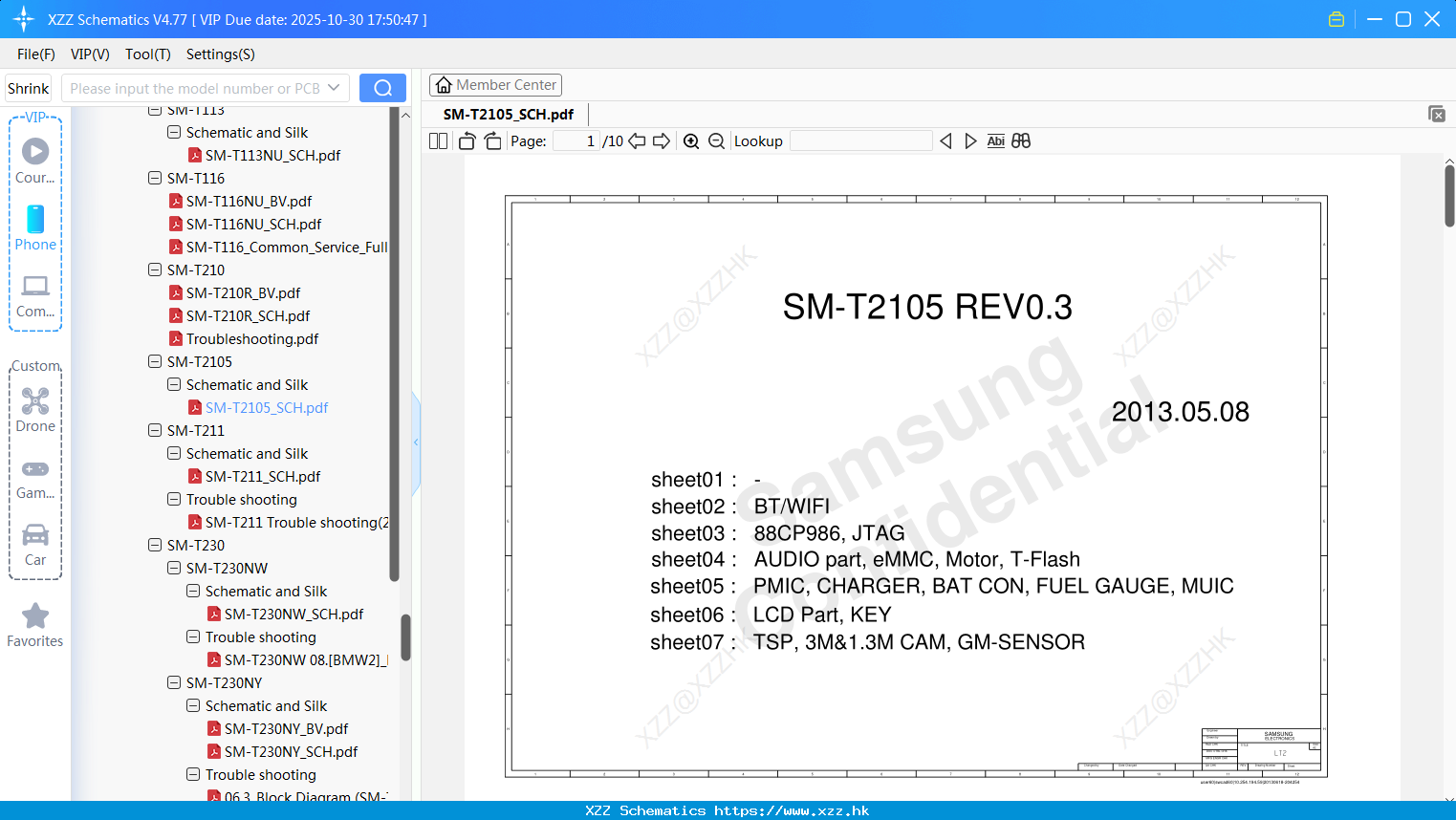The image size is (1456, 820).
Task: Collapse the SM-T230NY tree node
Action: (174, 682)
